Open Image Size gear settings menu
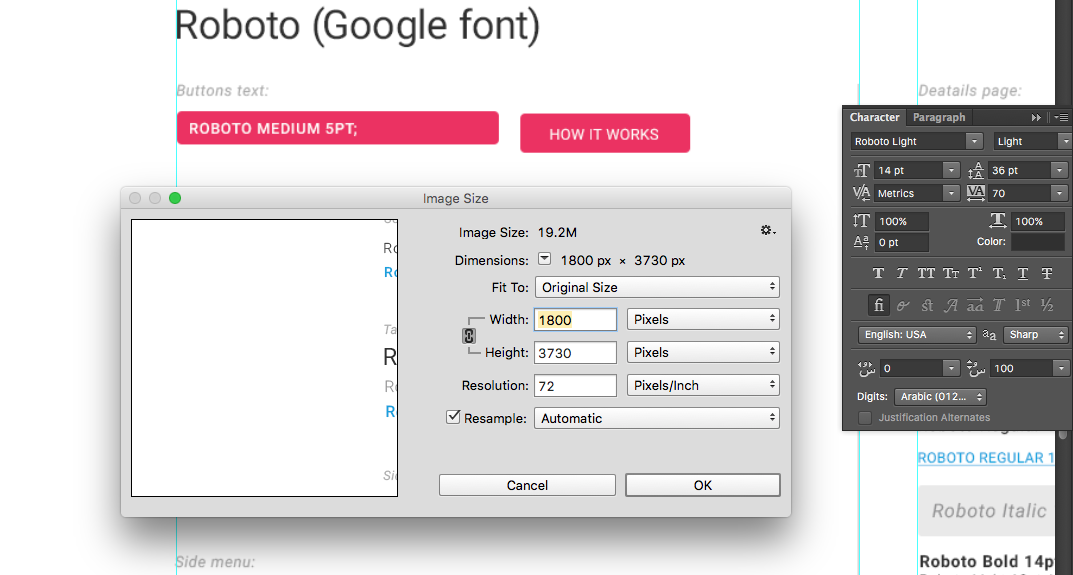 (x=768, y=231)
